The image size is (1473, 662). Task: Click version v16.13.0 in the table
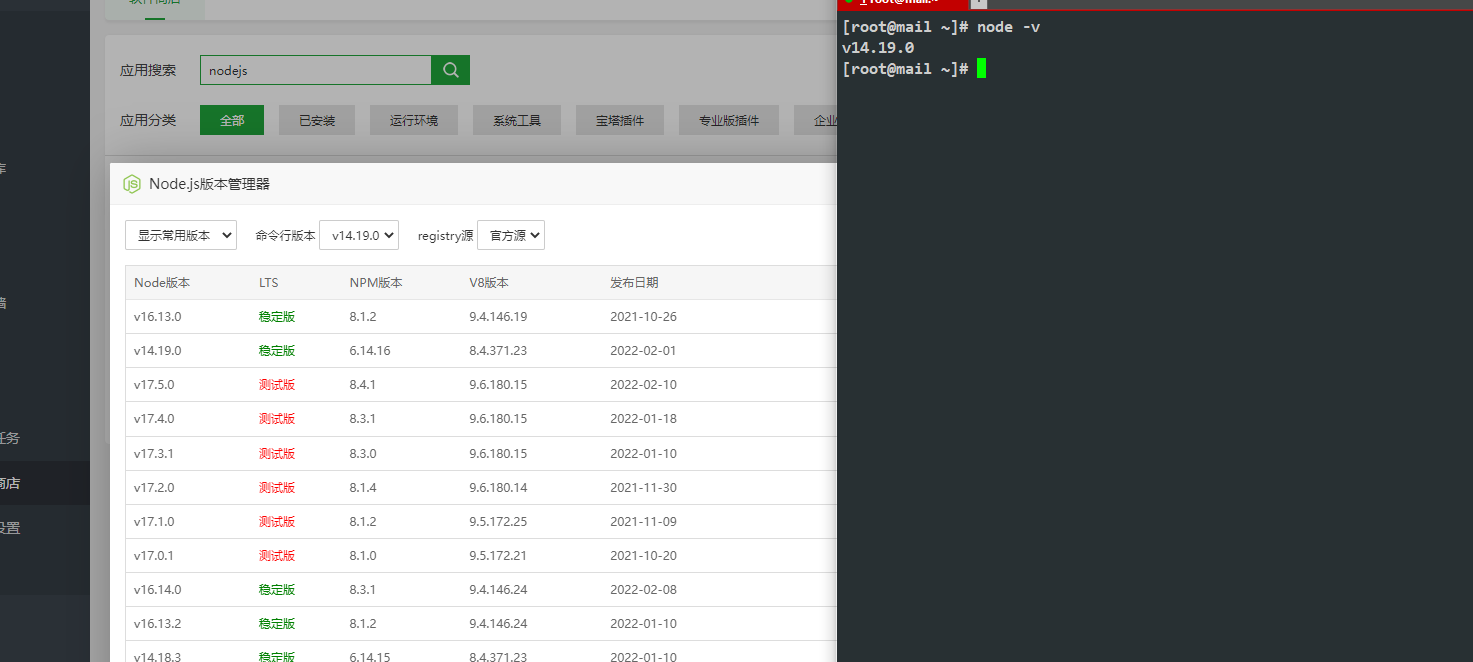point(158,317)
